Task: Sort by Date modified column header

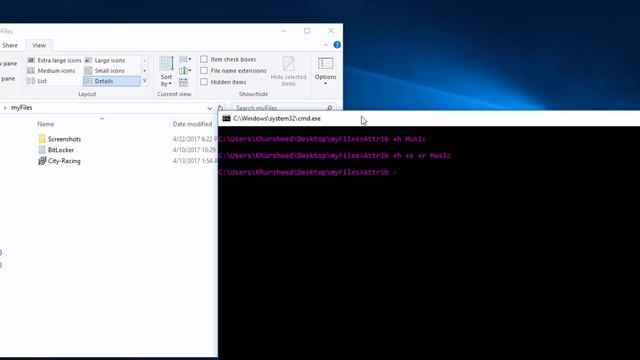Action: [192, 124]
